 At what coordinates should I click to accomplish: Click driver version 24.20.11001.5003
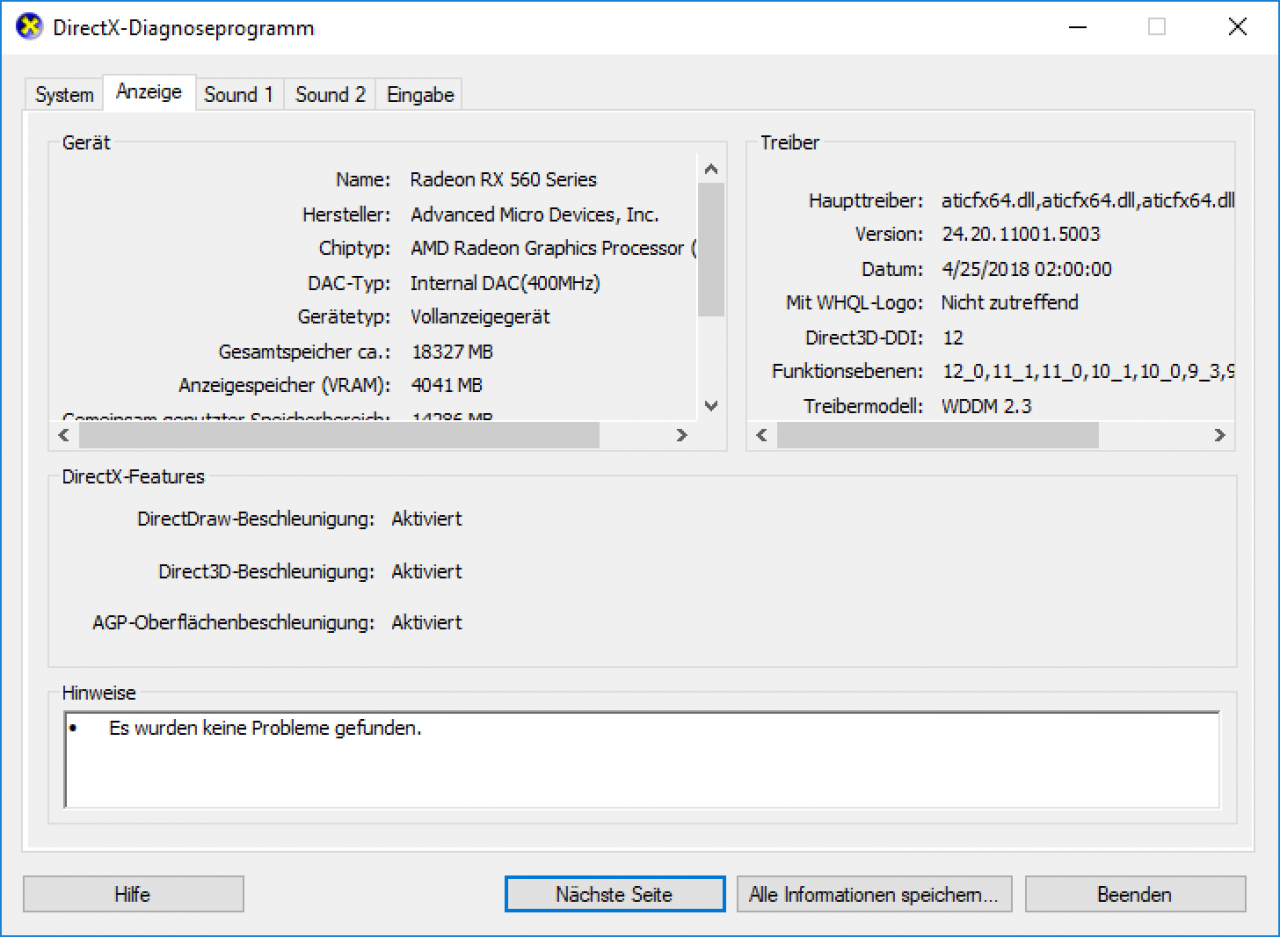(x=1020, y=234)
